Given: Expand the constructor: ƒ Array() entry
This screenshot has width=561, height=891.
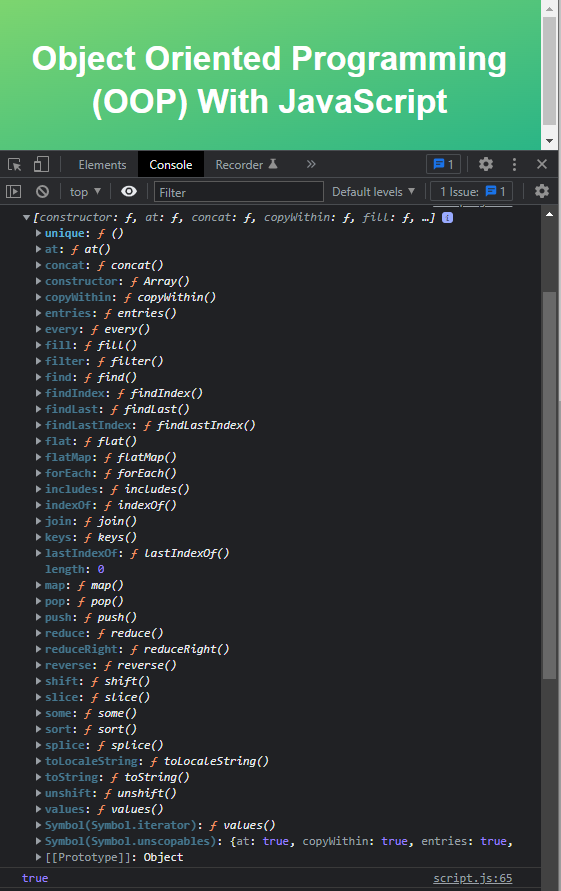Looking at the screenshot, I should pos(38,281).
